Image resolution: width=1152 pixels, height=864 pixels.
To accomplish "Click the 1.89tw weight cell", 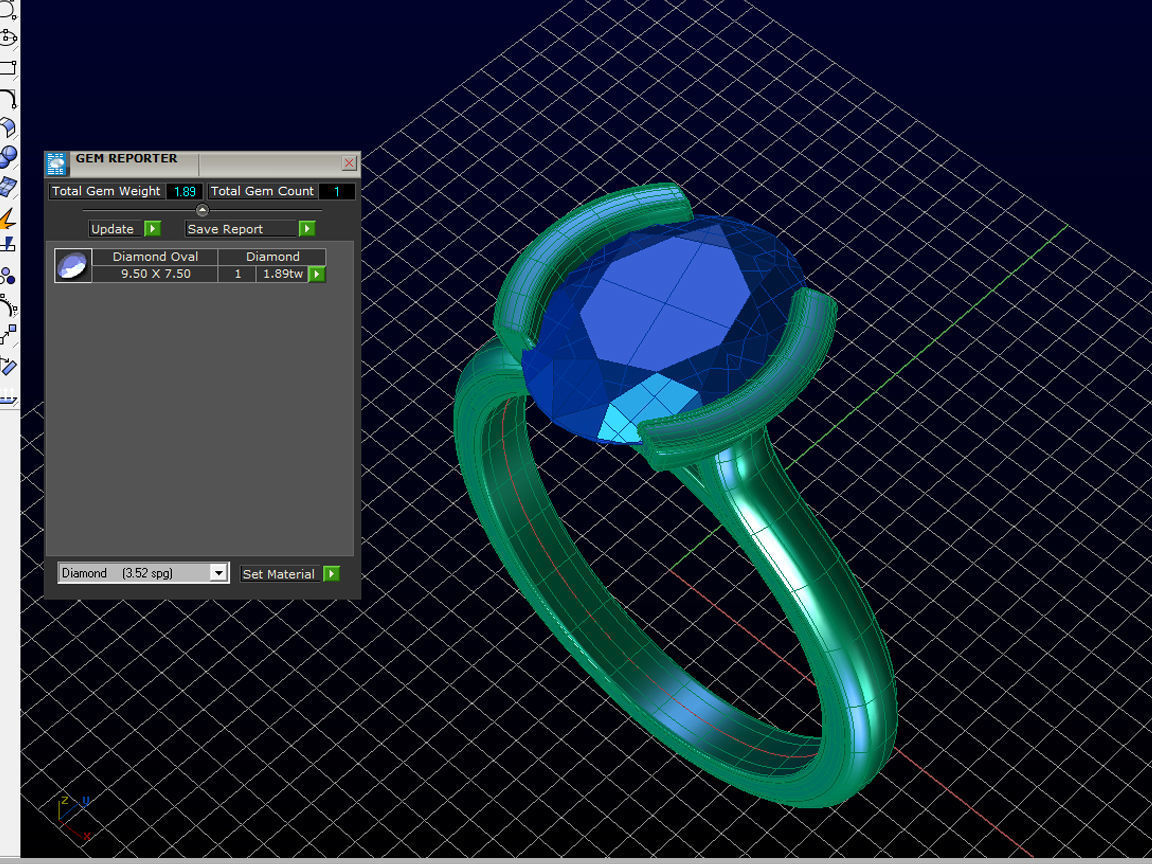I will point(283,273).
